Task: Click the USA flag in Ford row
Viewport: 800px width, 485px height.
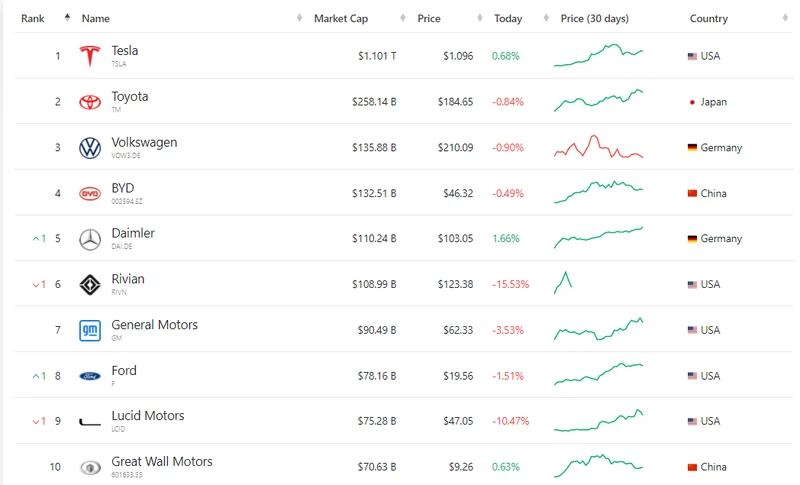Action: (692, 376)
